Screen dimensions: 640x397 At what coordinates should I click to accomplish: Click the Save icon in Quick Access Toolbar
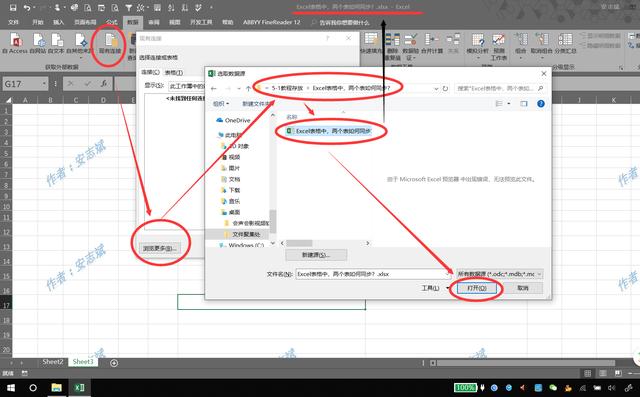point(13,7)
